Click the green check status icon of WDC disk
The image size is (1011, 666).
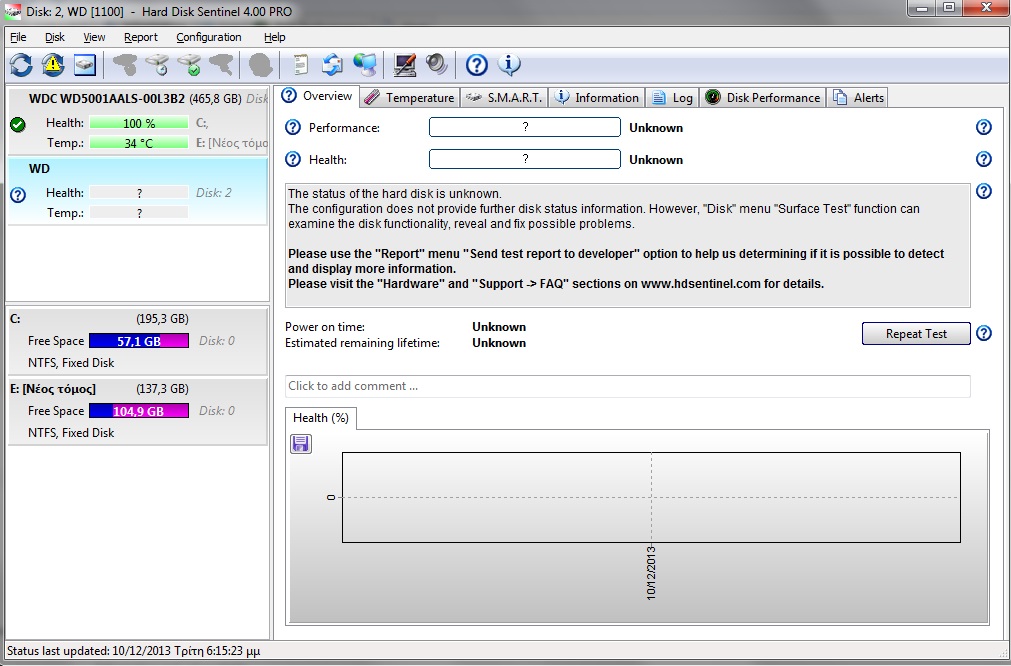(x=18, y=124)
